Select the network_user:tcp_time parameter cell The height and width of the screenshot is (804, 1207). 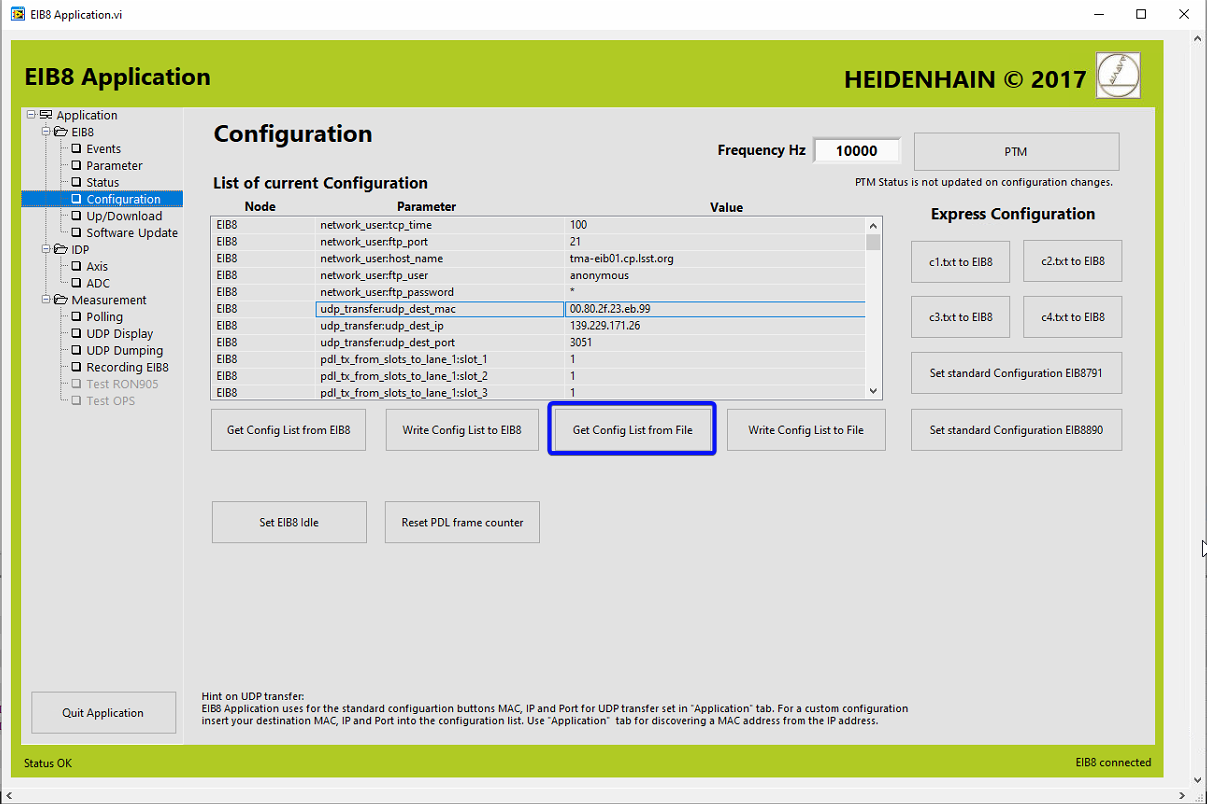coord(440,225)
